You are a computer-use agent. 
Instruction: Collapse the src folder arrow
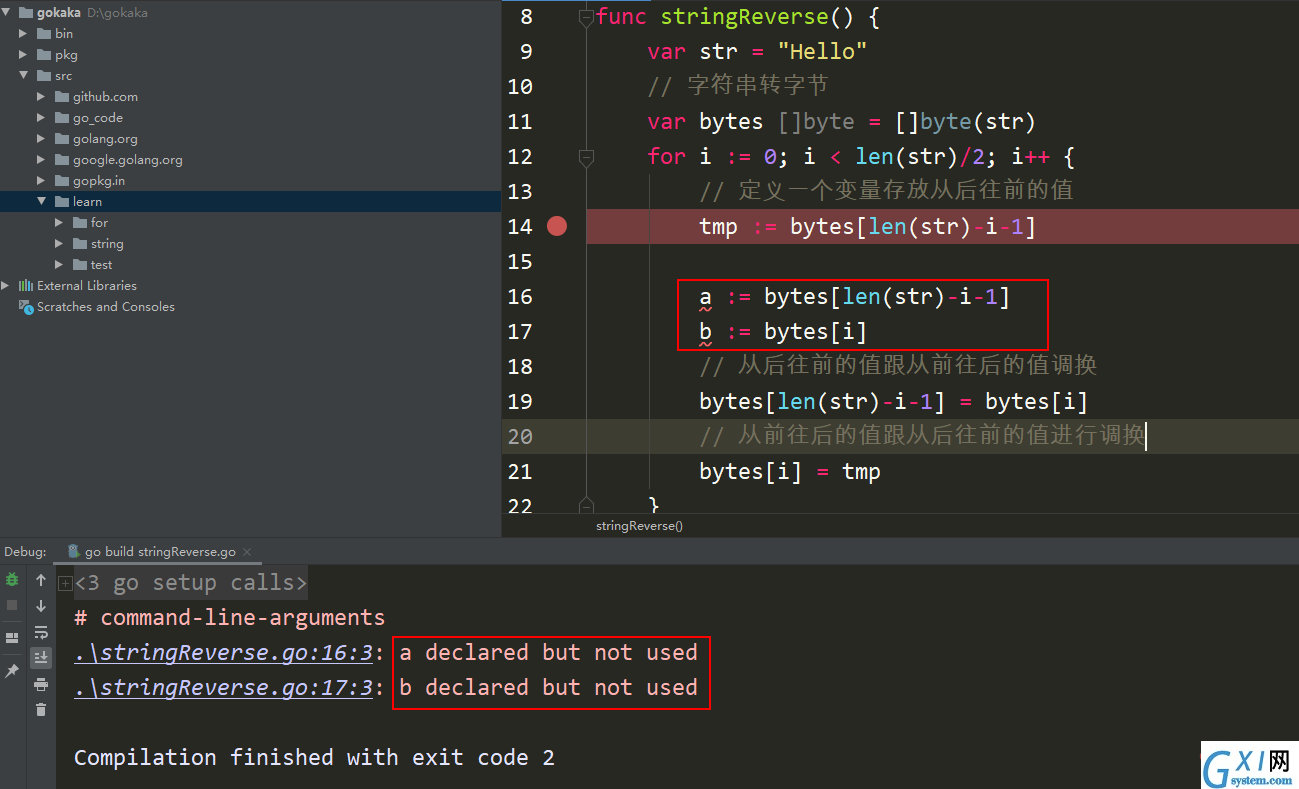(x=23, y=76)
